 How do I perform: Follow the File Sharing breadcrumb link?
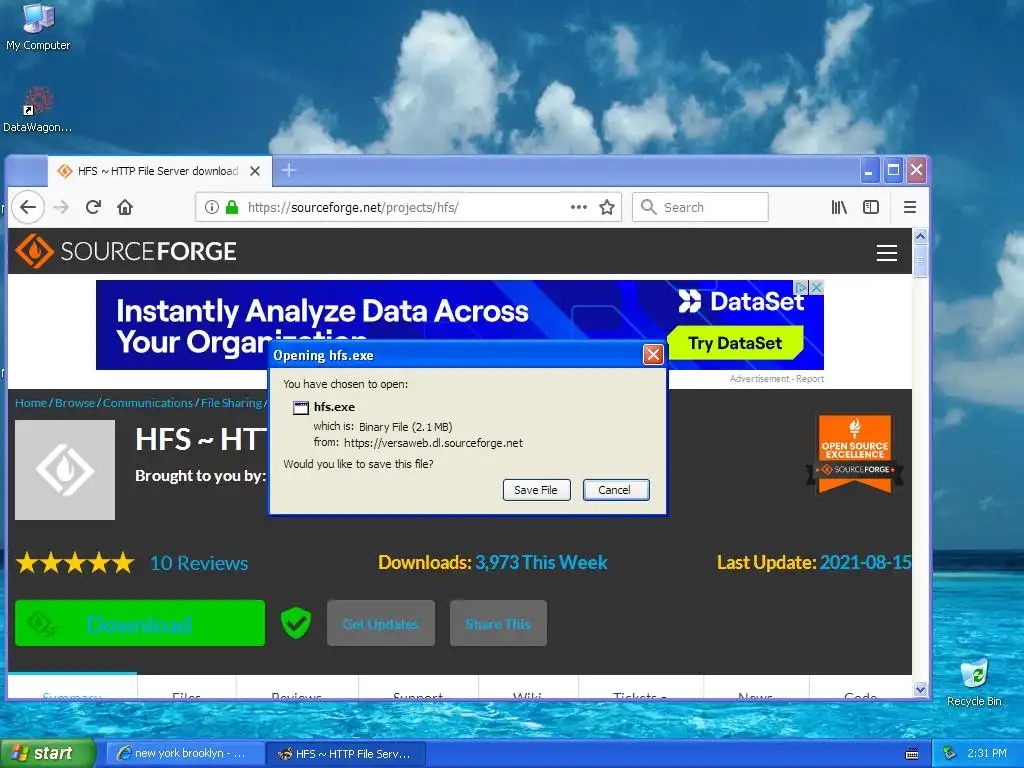click(231, 403)
